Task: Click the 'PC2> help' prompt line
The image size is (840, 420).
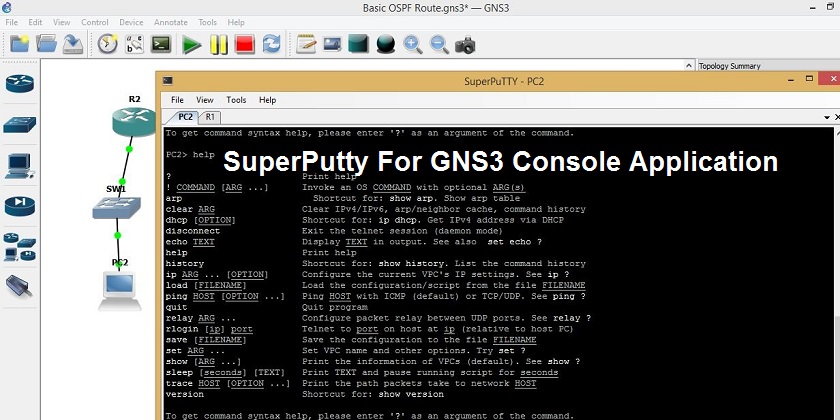Action: [190, 154]
